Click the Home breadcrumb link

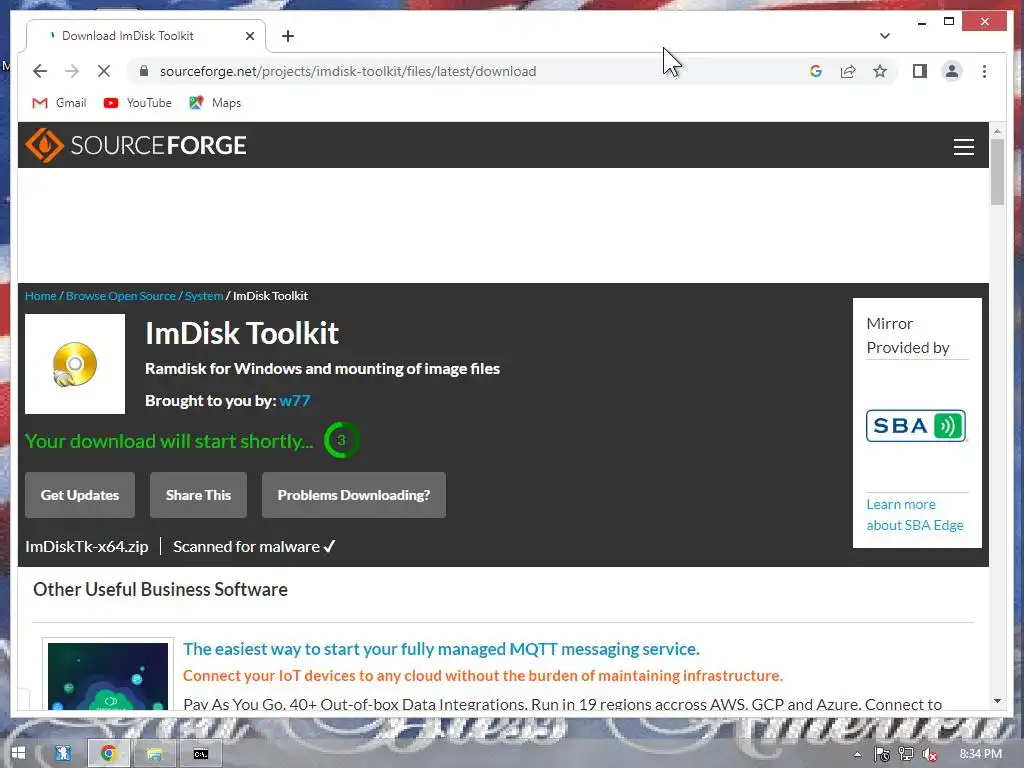pyautogui.click(x=40, y=296)
